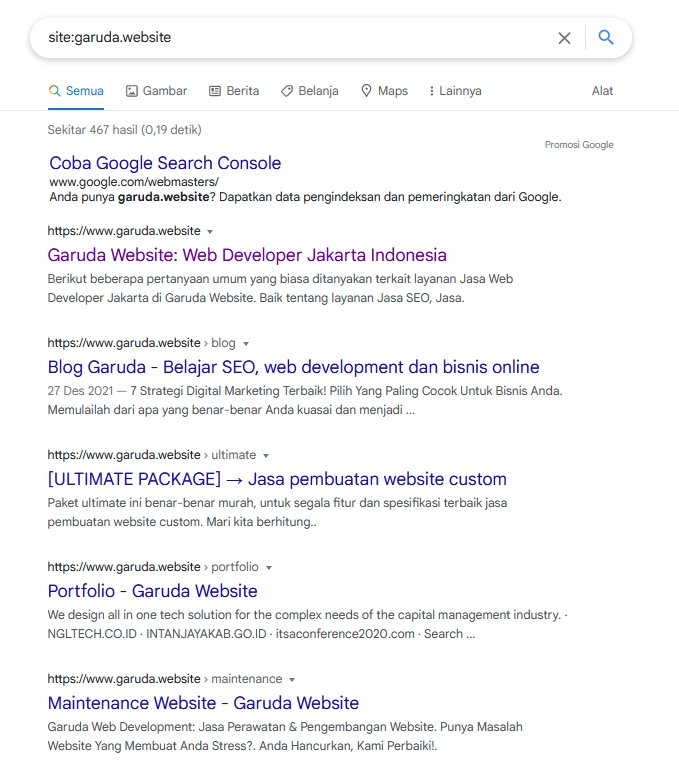Click the www.google.com/webmasters/ URL text
679x769 pixels.
click(134, 182)
